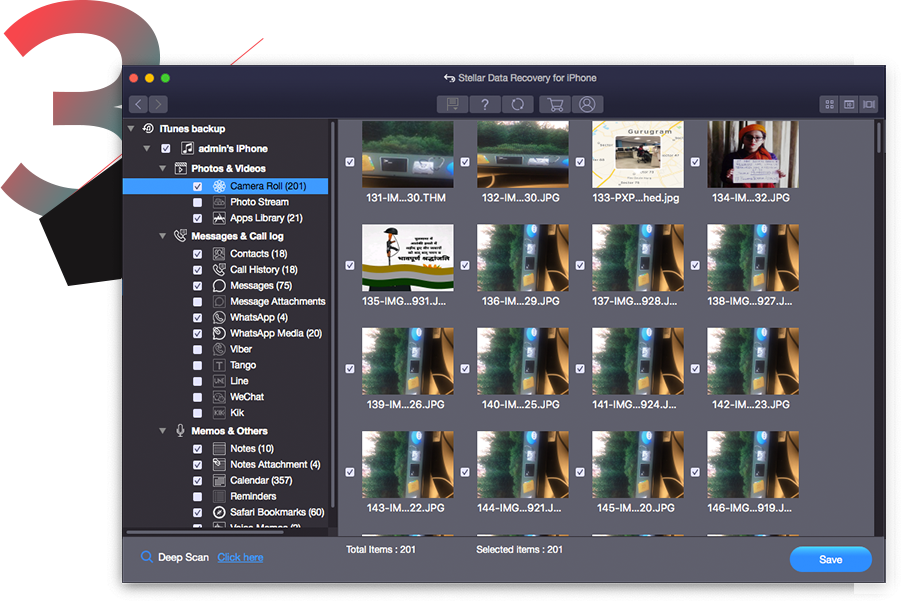Select Call History in the sidebar
The height and width of the screenshot is (601, 901).
coord(263,269)
